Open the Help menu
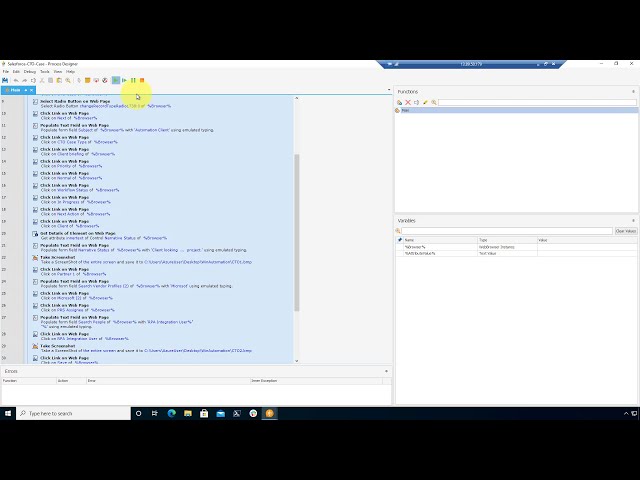The height and width of the screenshot is (480, 640). pyautogui.click(x=71, y=71)
